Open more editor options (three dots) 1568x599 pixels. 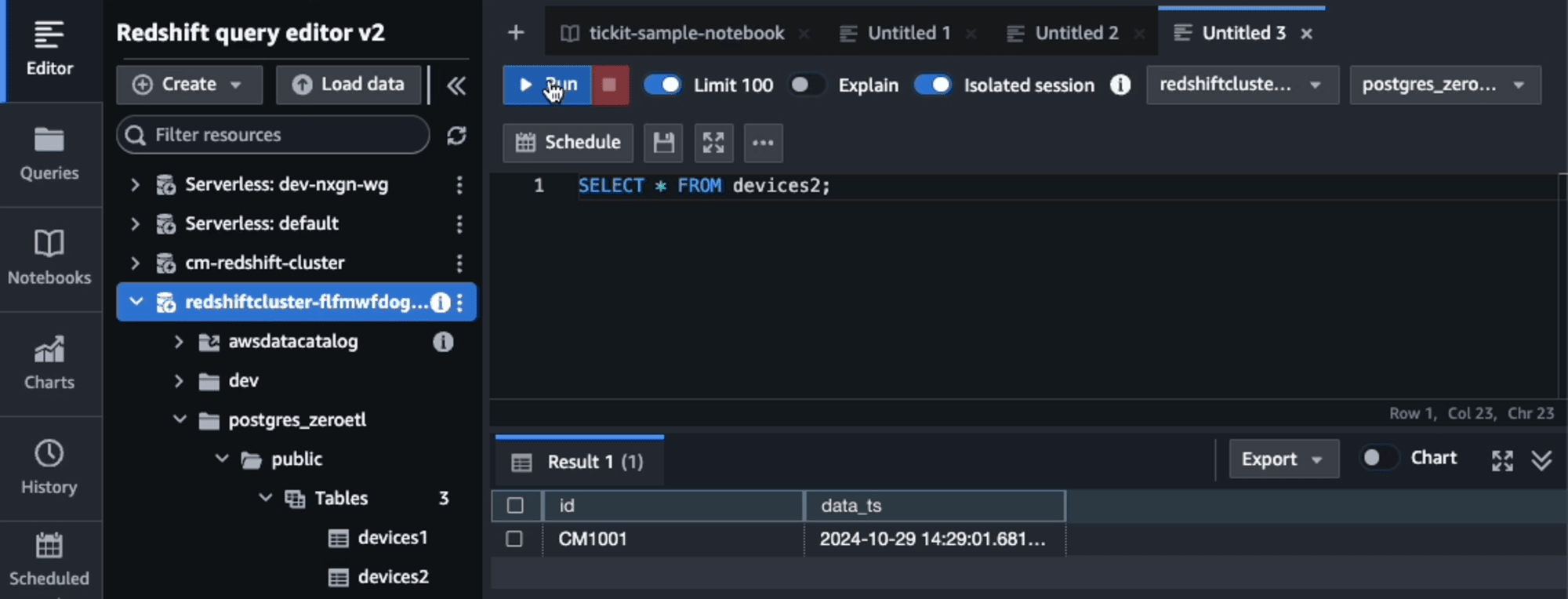(763, 143)
